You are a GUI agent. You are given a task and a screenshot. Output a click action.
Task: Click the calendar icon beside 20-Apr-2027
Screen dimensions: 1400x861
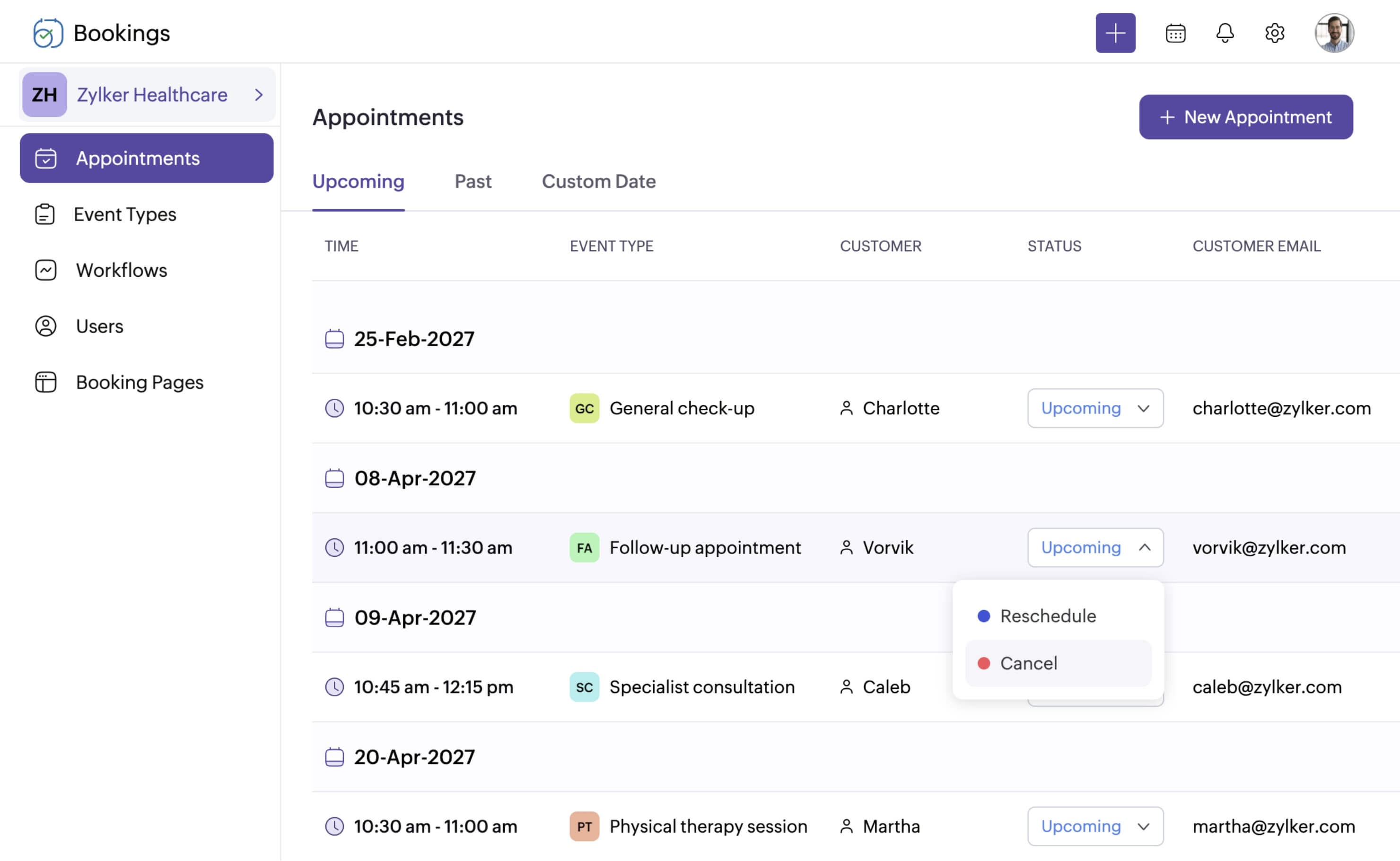(x=334, y=757)
